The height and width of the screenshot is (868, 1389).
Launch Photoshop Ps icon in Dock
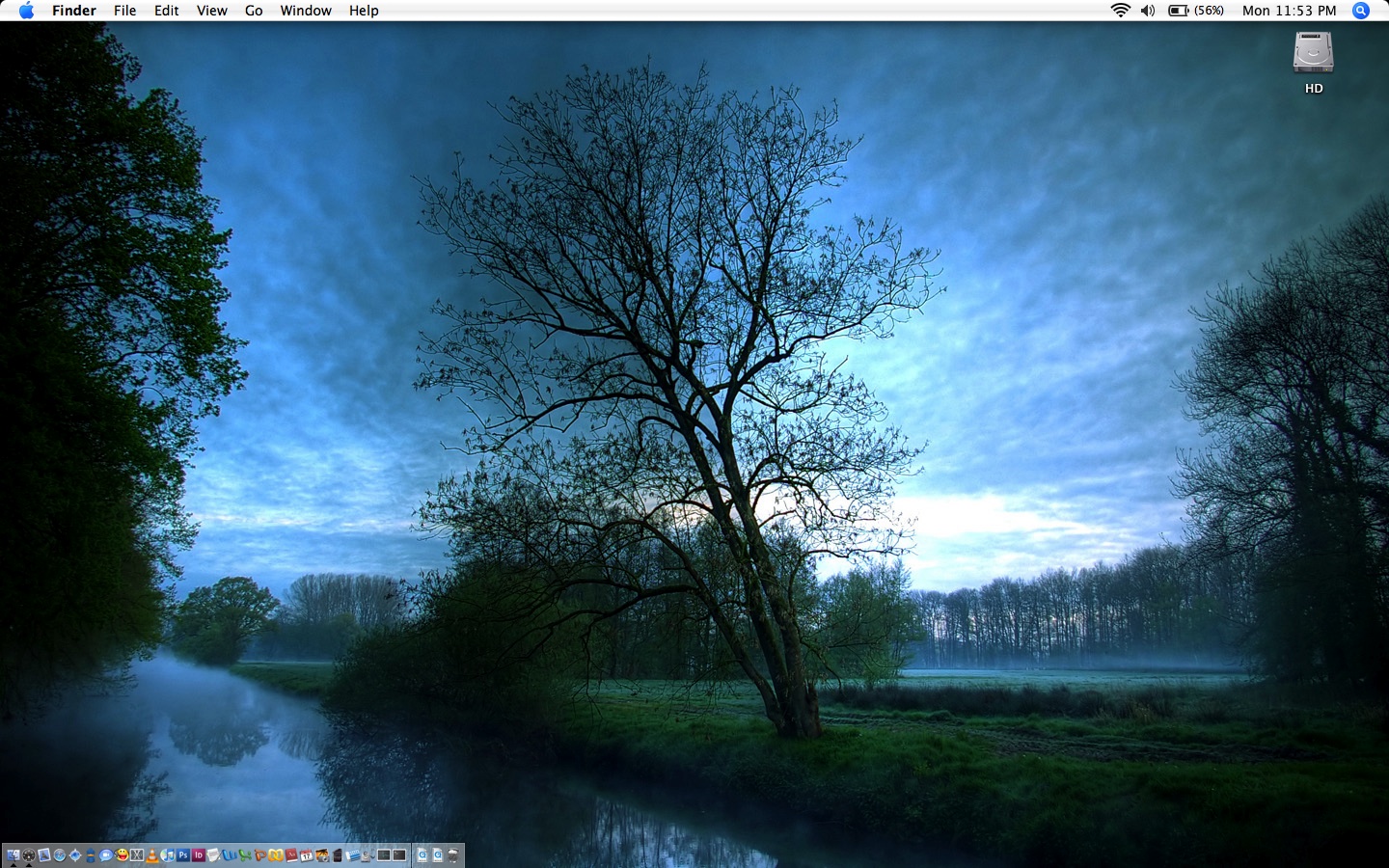(183, 854)
